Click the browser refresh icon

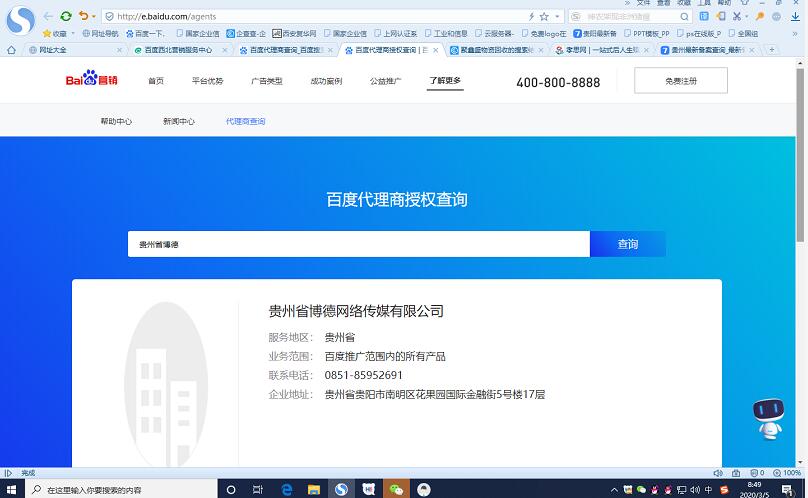point(66,16)
